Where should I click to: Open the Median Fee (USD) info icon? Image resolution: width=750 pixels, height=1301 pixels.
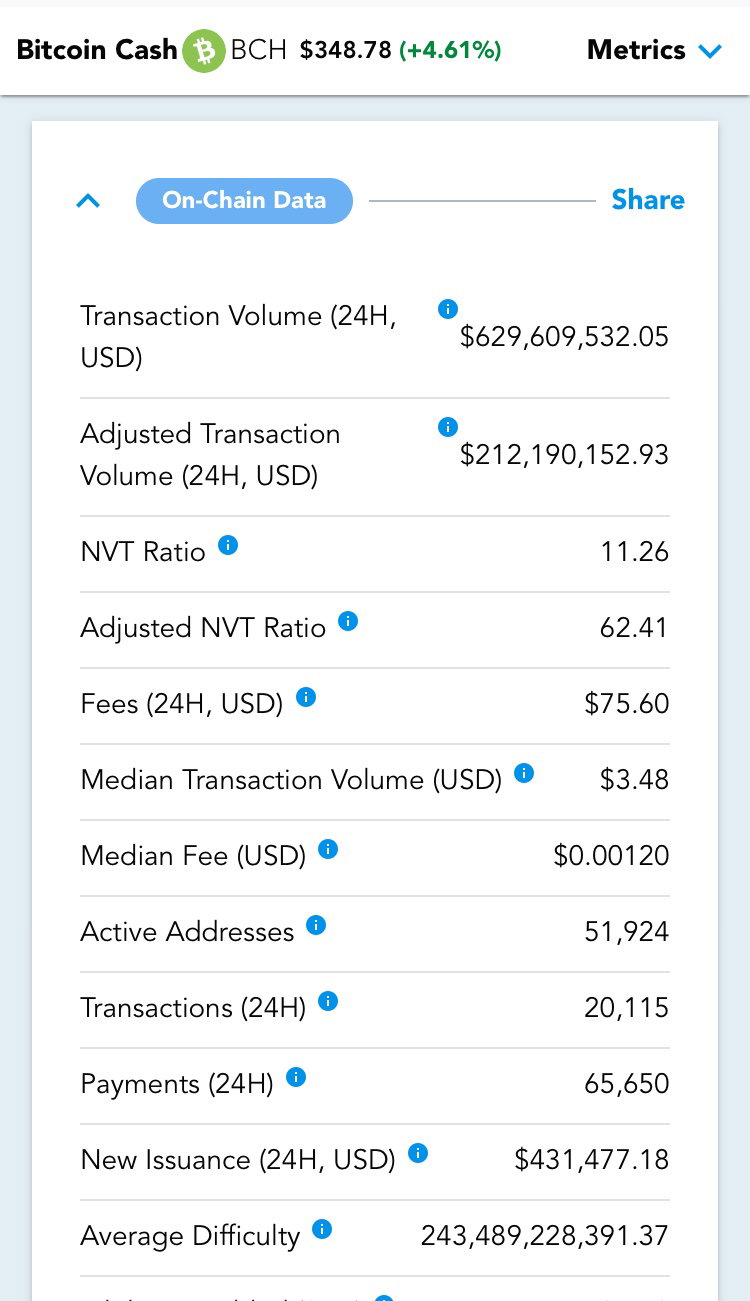[x=328, y=849]
